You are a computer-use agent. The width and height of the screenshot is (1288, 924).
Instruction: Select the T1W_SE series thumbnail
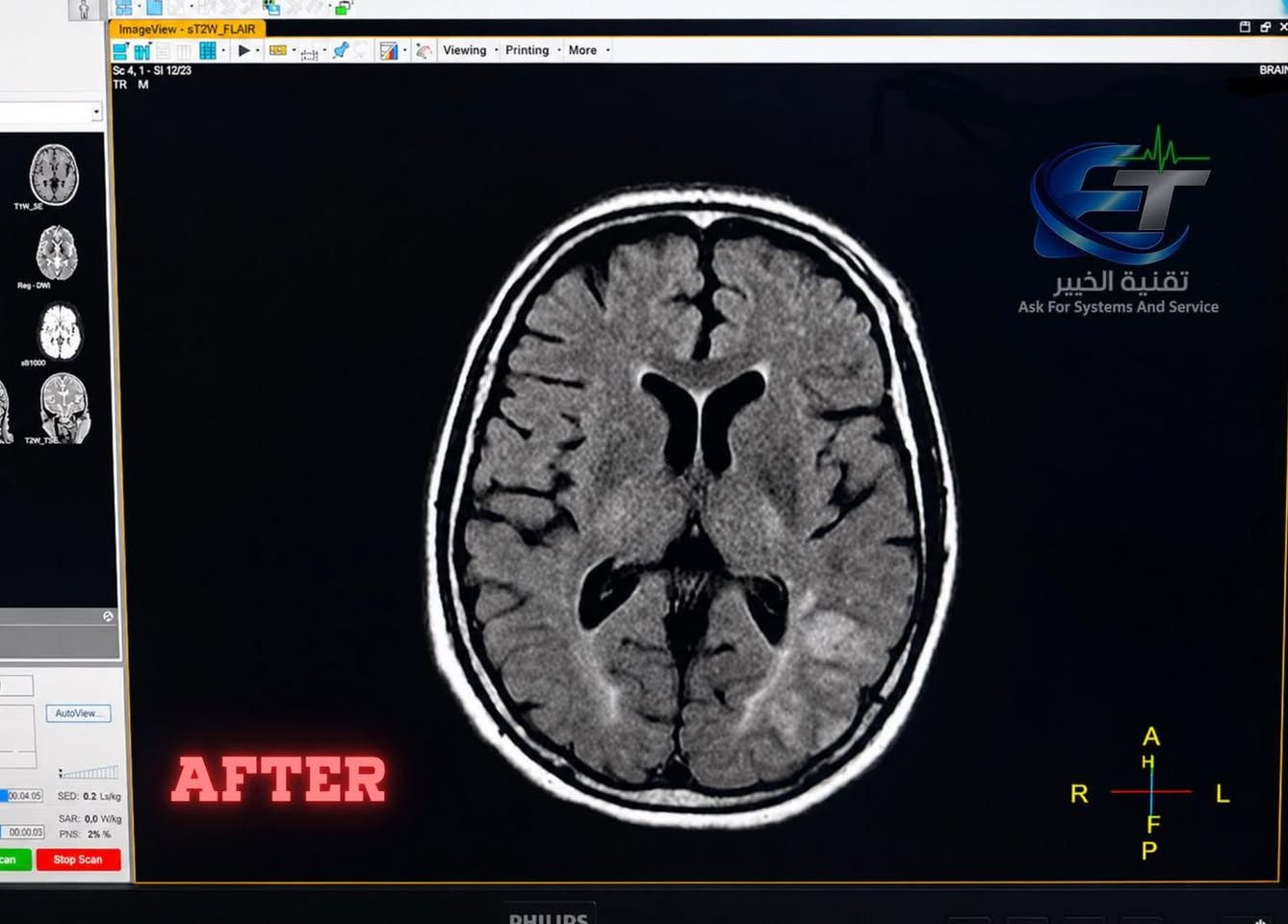(53, 176)
